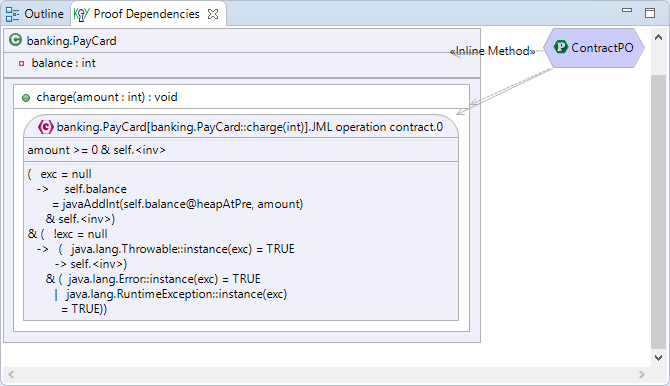The image size is (670, 386).
Task: Click the java.lang.Throwable::instance(exc) = TRUE line
Action: [x=183, y=249]
